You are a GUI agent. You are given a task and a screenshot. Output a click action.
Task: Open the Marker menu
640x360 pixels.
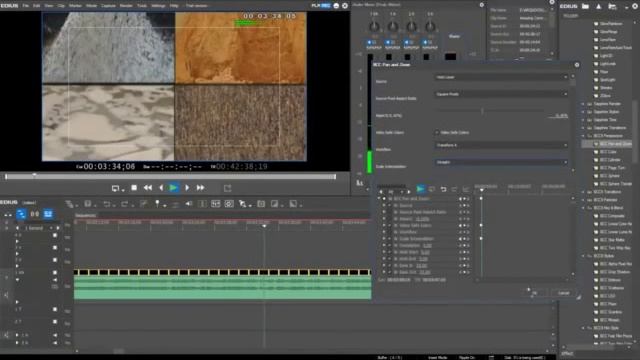click(75, 6)
